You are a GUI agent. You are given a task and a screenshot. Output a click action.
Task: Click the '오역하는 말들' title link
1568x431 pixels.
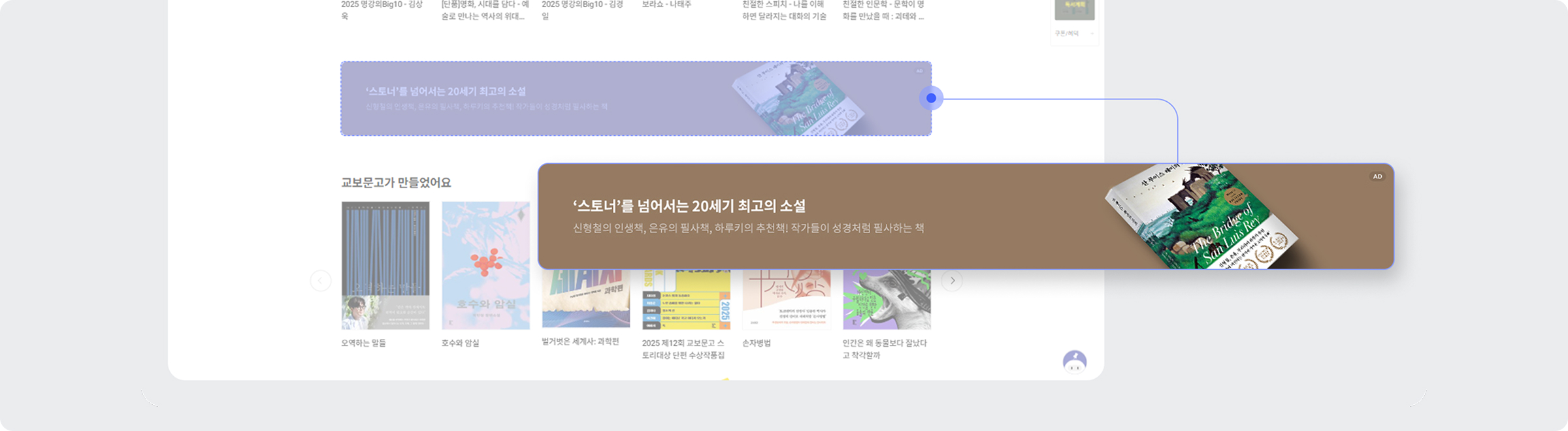point(363,343)
